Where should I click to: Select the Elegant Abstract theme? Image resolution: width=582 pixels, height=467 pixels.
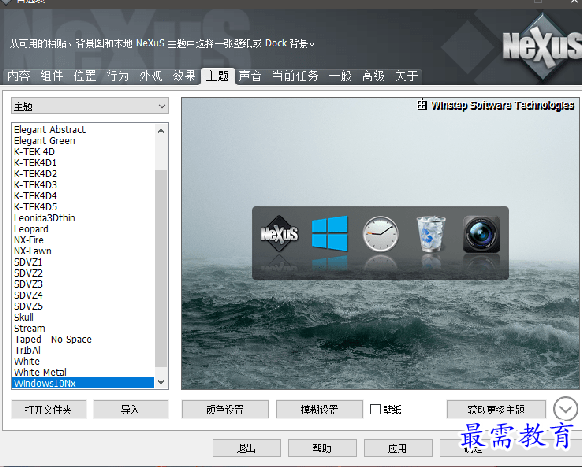coord(83,130)
